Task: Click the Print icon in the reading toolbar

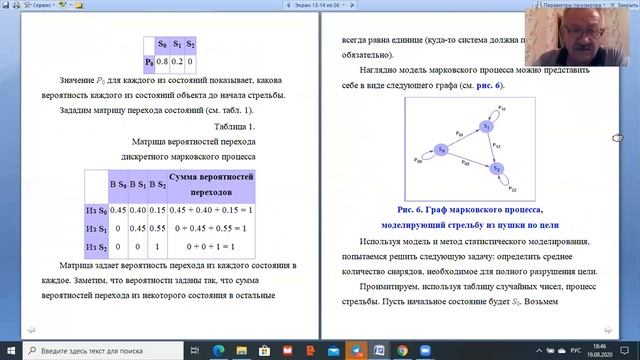Action: [16, 5]
